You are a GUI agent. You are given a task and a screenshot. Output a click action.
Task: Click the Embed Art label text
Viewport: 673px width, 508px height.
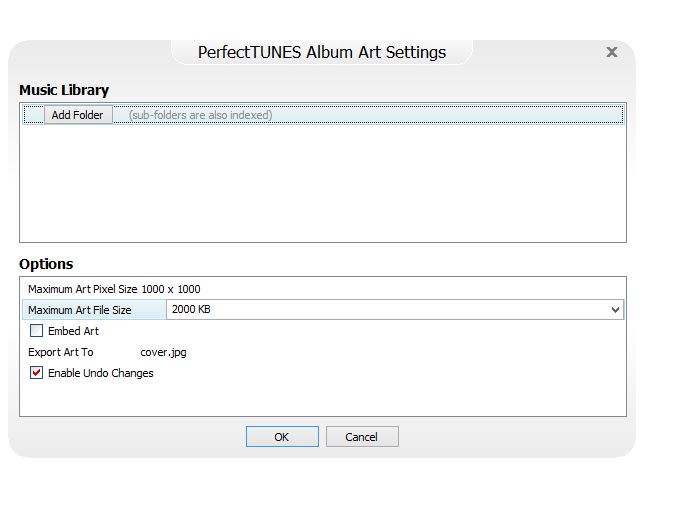pos(73,331)
